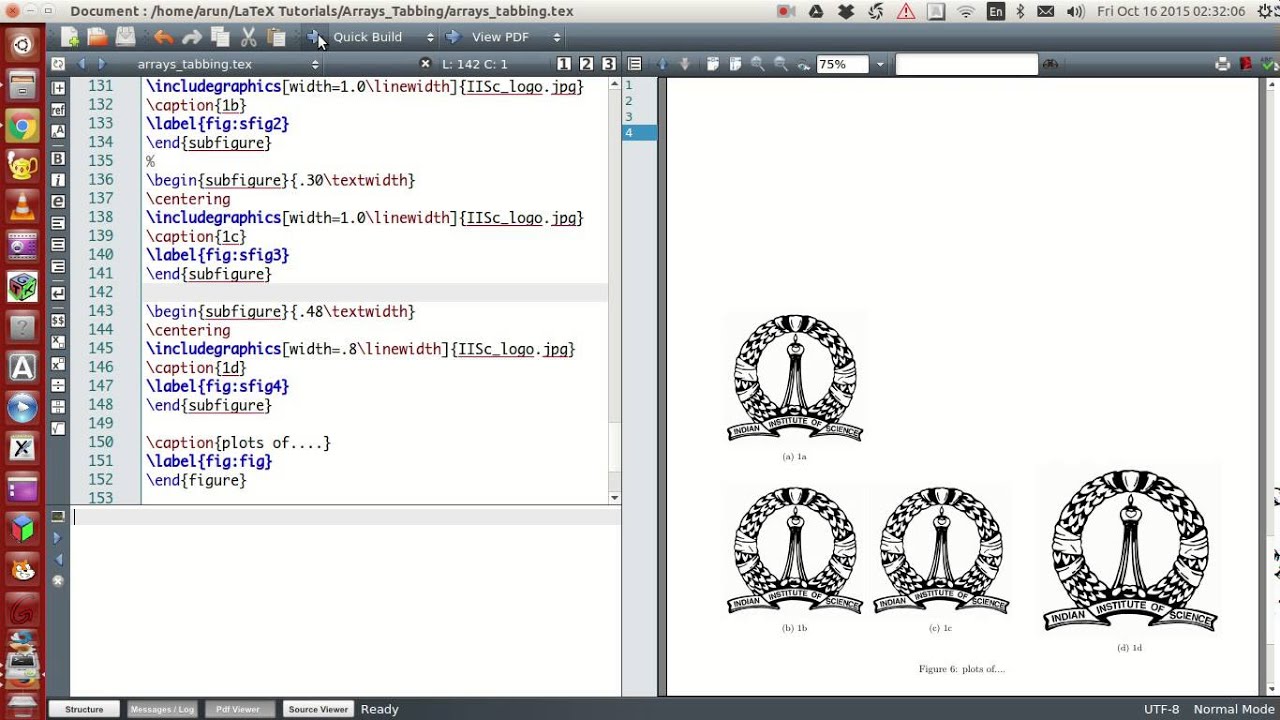This screenshot has height=720, width=1280.
Task: Open the sound volume indicator in the tray
Action: tap(1075, 12)
